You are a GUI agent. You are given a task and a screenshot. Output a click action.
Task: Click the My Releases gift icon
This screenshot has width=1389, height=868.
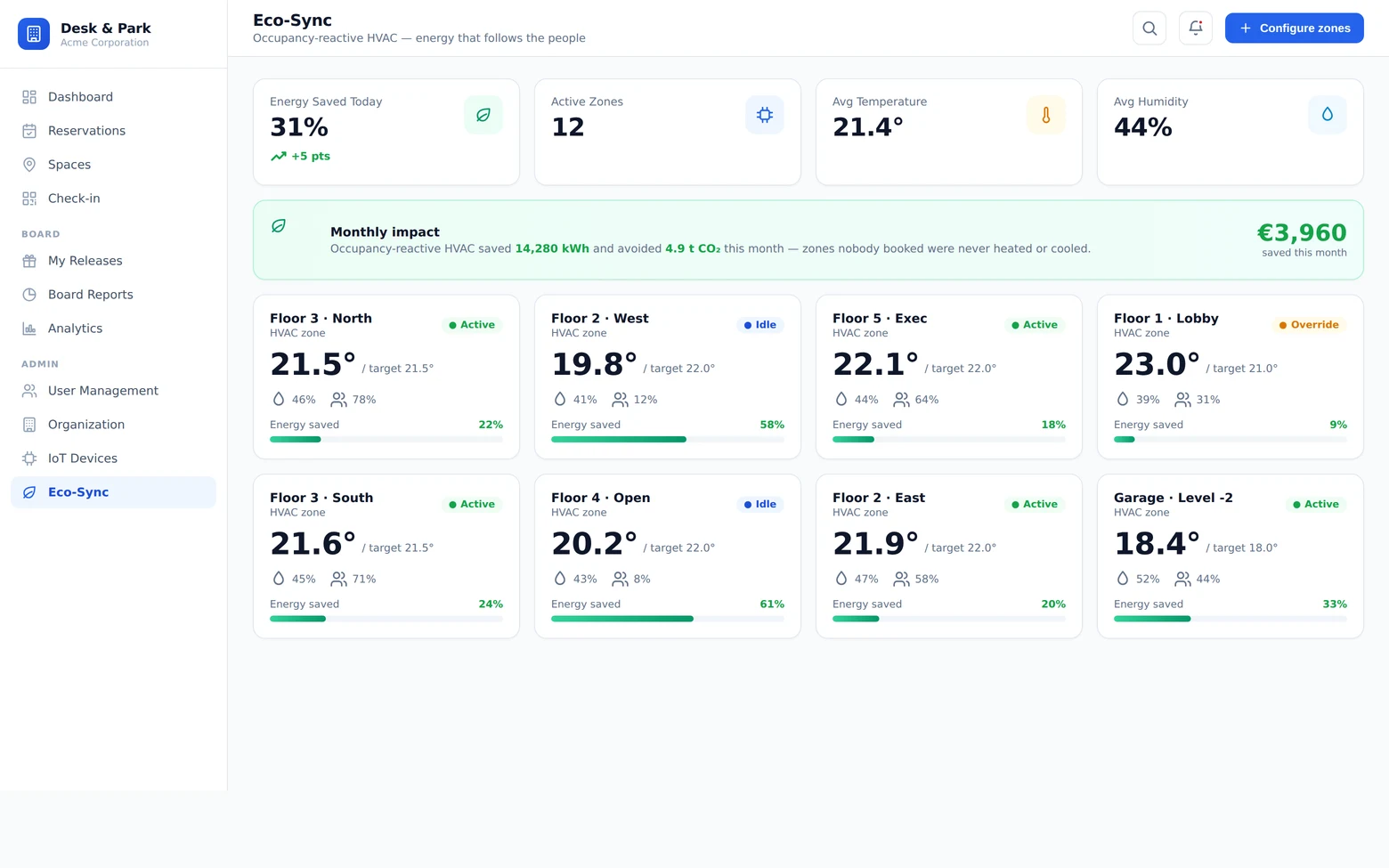pos(29,261)
